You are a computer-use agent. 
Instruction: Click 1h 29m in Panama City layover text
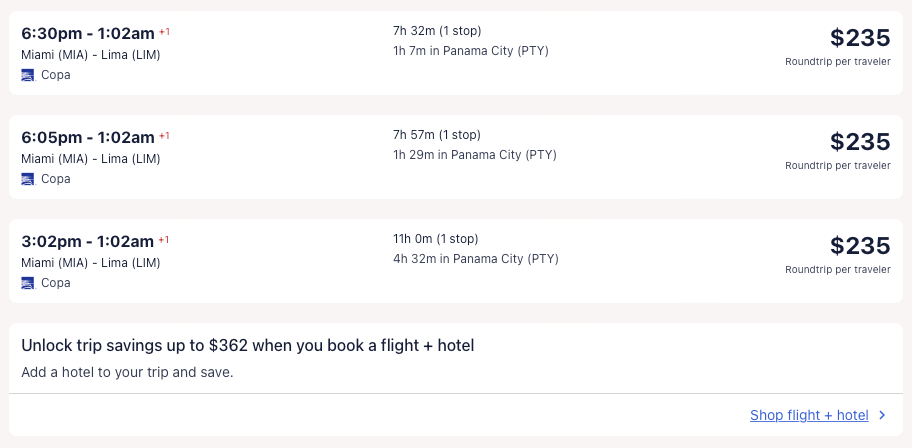coord(475,155)
